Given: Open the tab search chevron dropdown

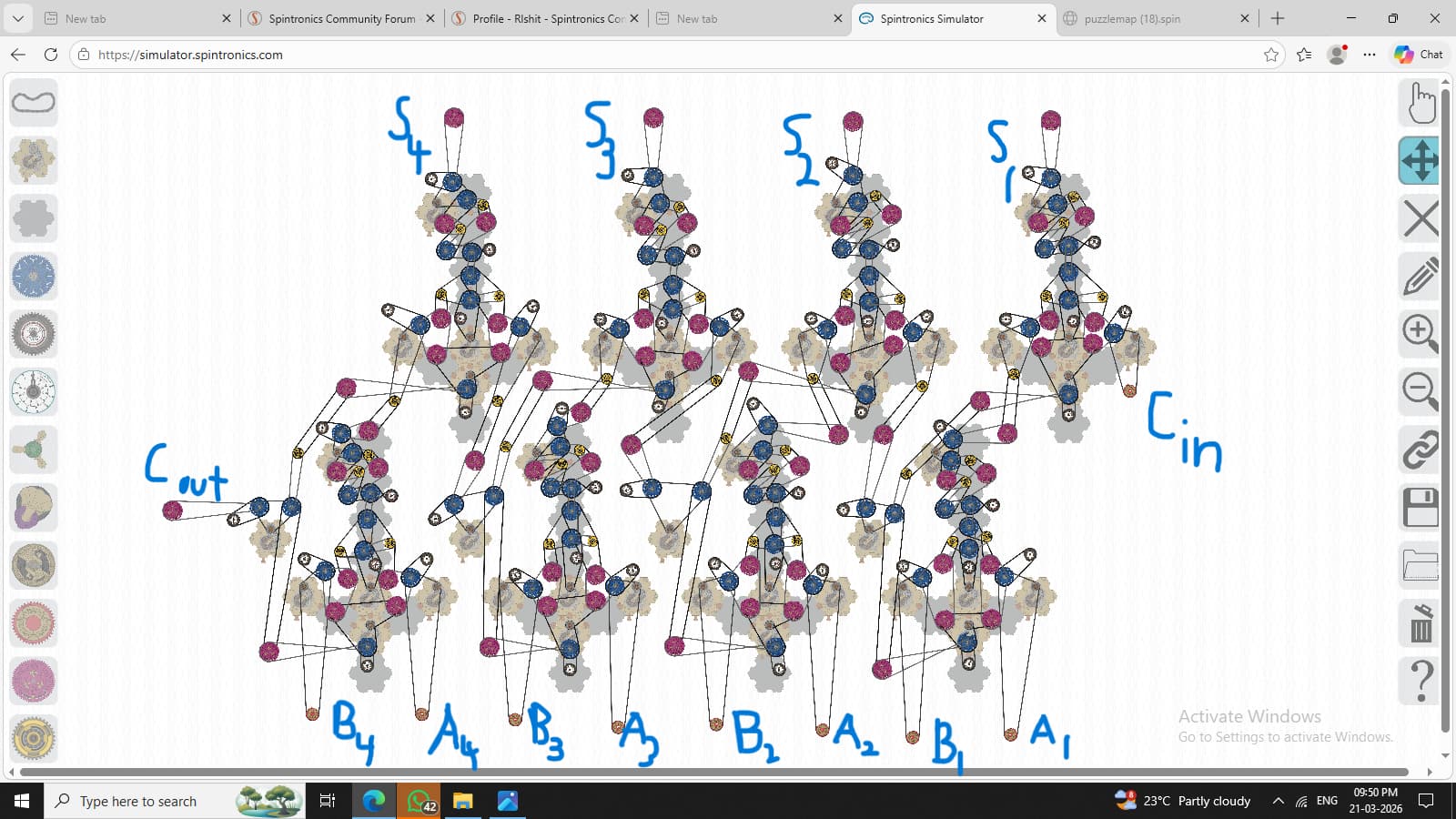Looking at the screenshot, I should 16,18.
